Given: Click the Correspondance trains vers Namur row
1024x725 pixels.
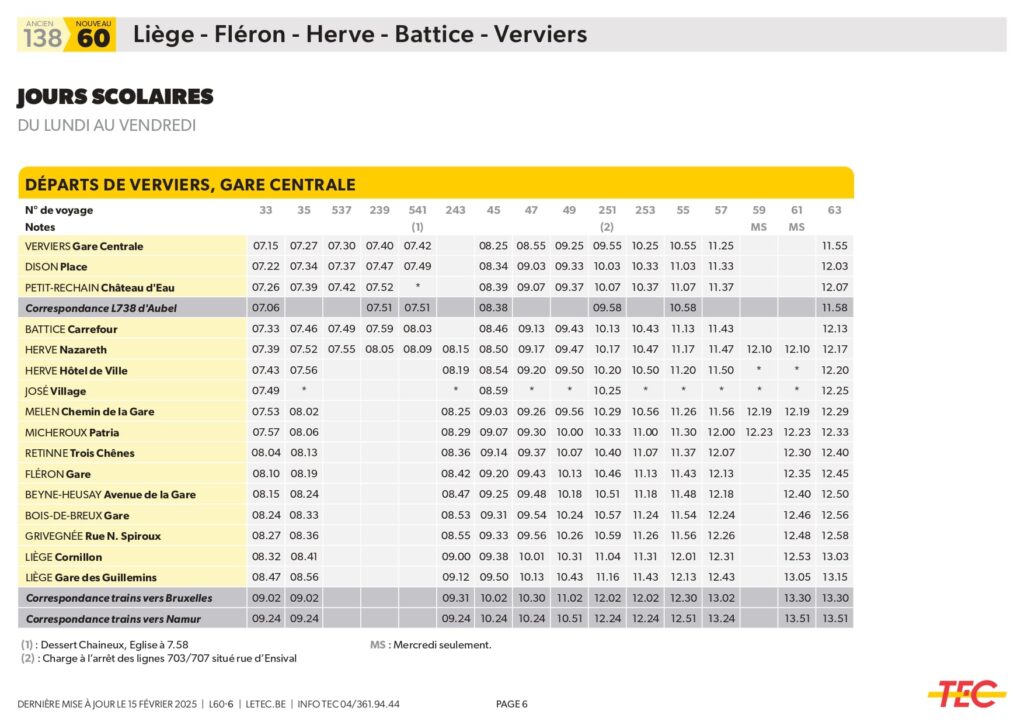Looking at the screenshot, I should [112, 619].
